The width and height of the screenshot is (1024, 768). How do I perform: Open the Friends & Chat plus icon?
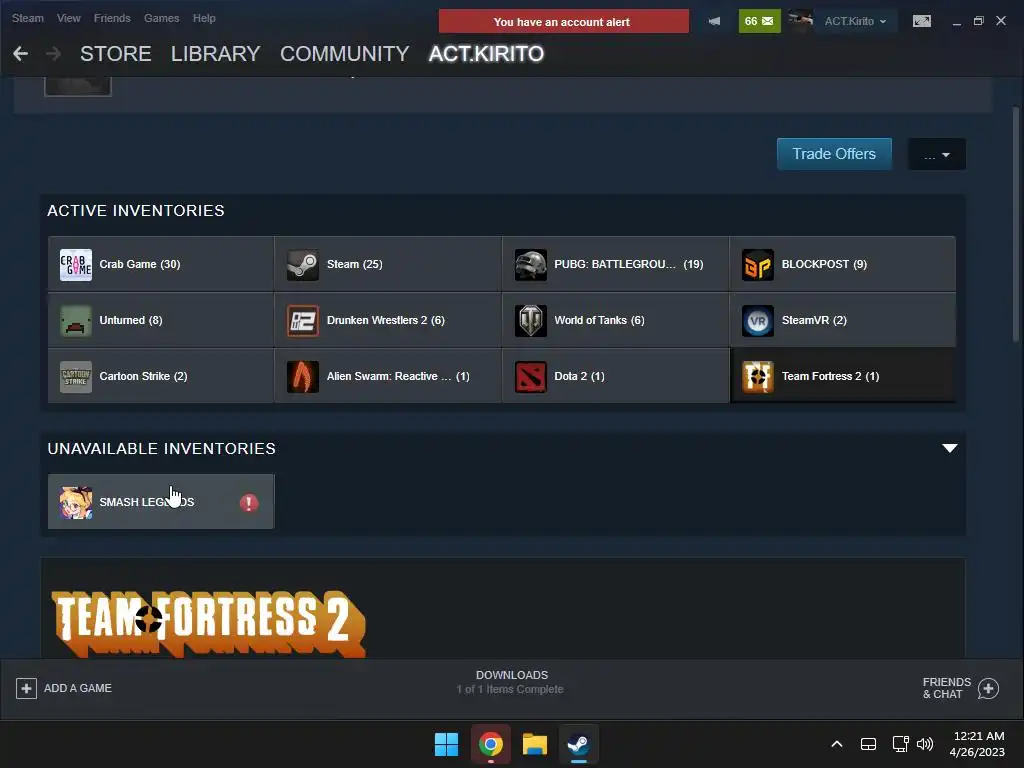click(x=988, y=688)
